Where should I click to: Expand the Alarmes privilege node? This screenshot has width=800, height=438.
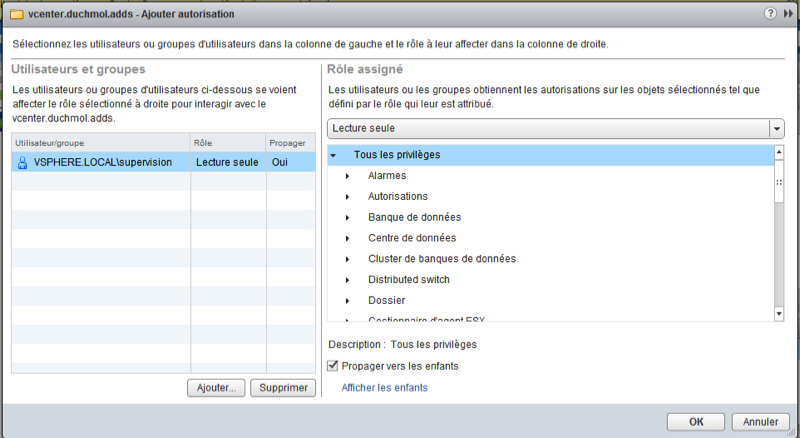point(347,176)
